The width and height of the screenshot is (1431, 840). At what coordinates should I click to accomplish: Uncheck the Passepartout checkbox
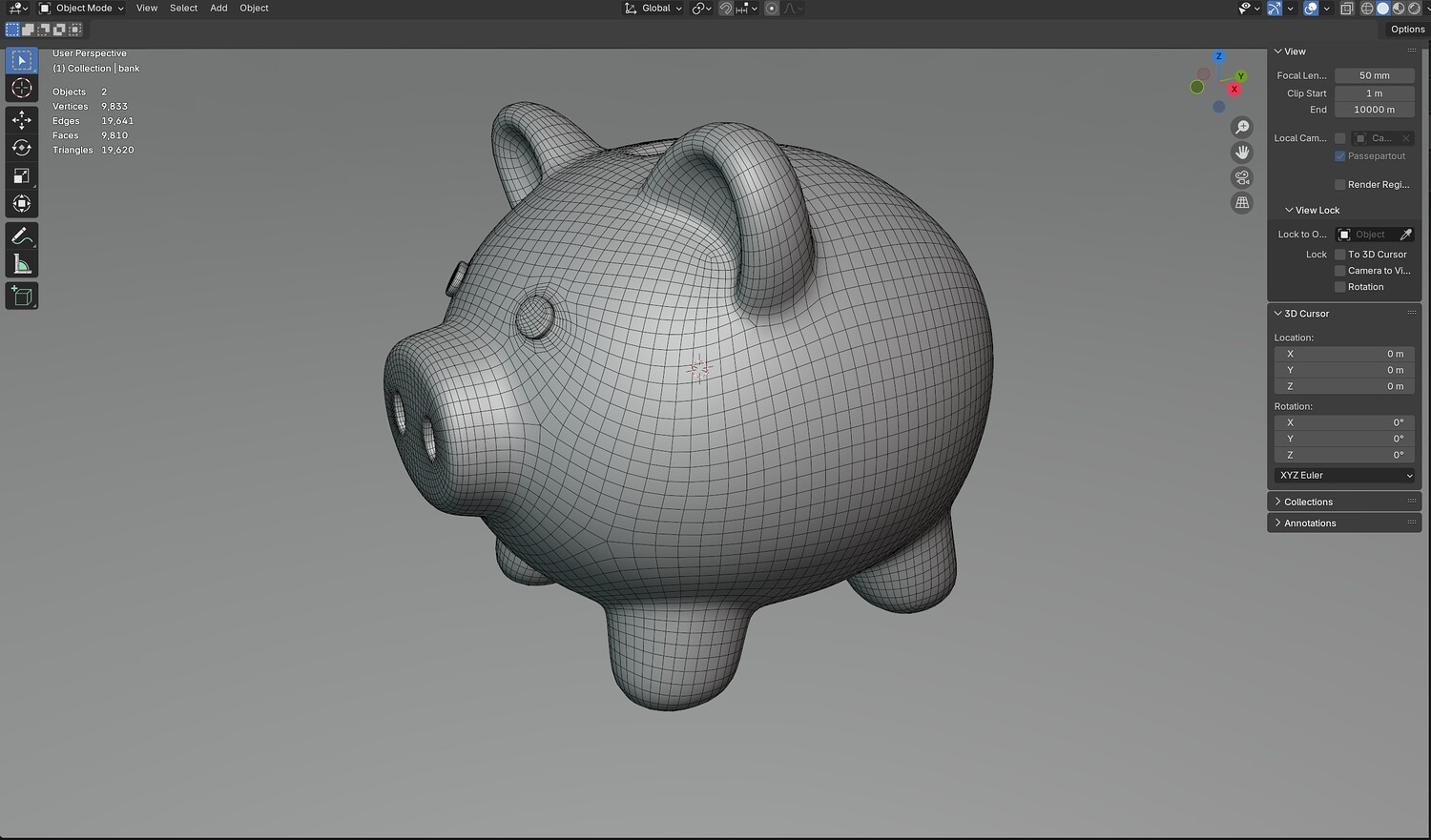coord(1339,156)
